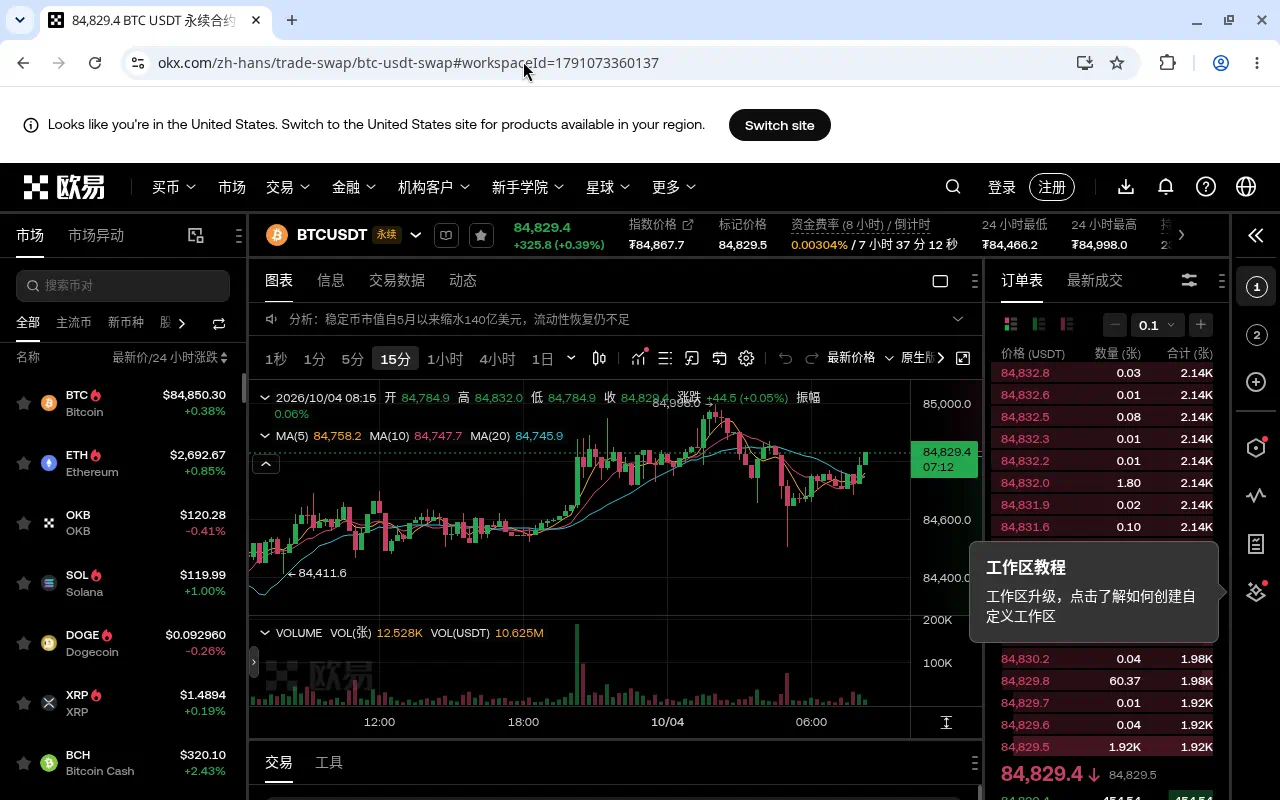Image resolution: width=1280 pixels, height=800 pixels.
Task: Open the 买币 dropdown menu
Action: 174,187
